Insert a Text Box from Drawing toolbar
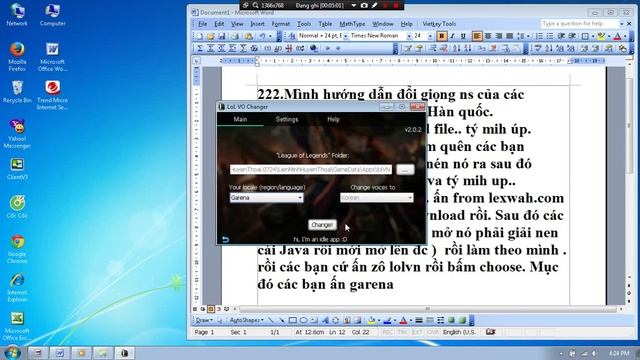This screenshot has width=640, height=360. (x=314, y=320)
